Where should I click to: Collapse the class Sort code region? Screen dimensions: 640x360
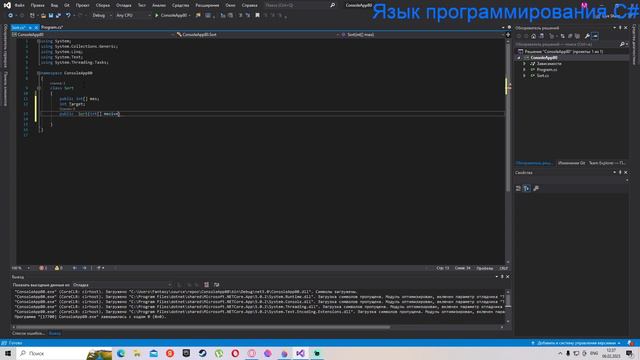tap(39, 88)
